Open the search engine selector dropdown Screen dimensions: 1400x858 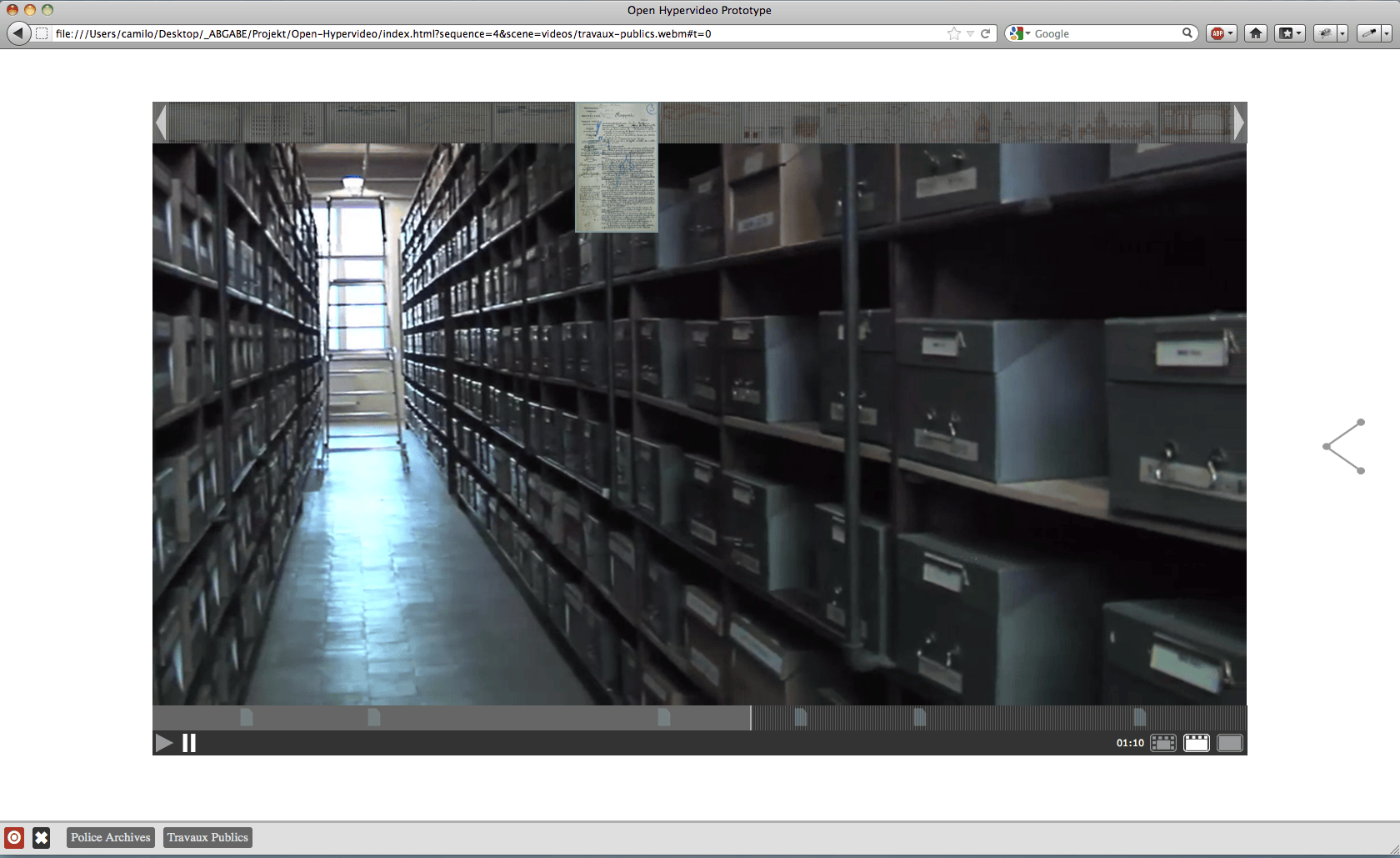1019,33
